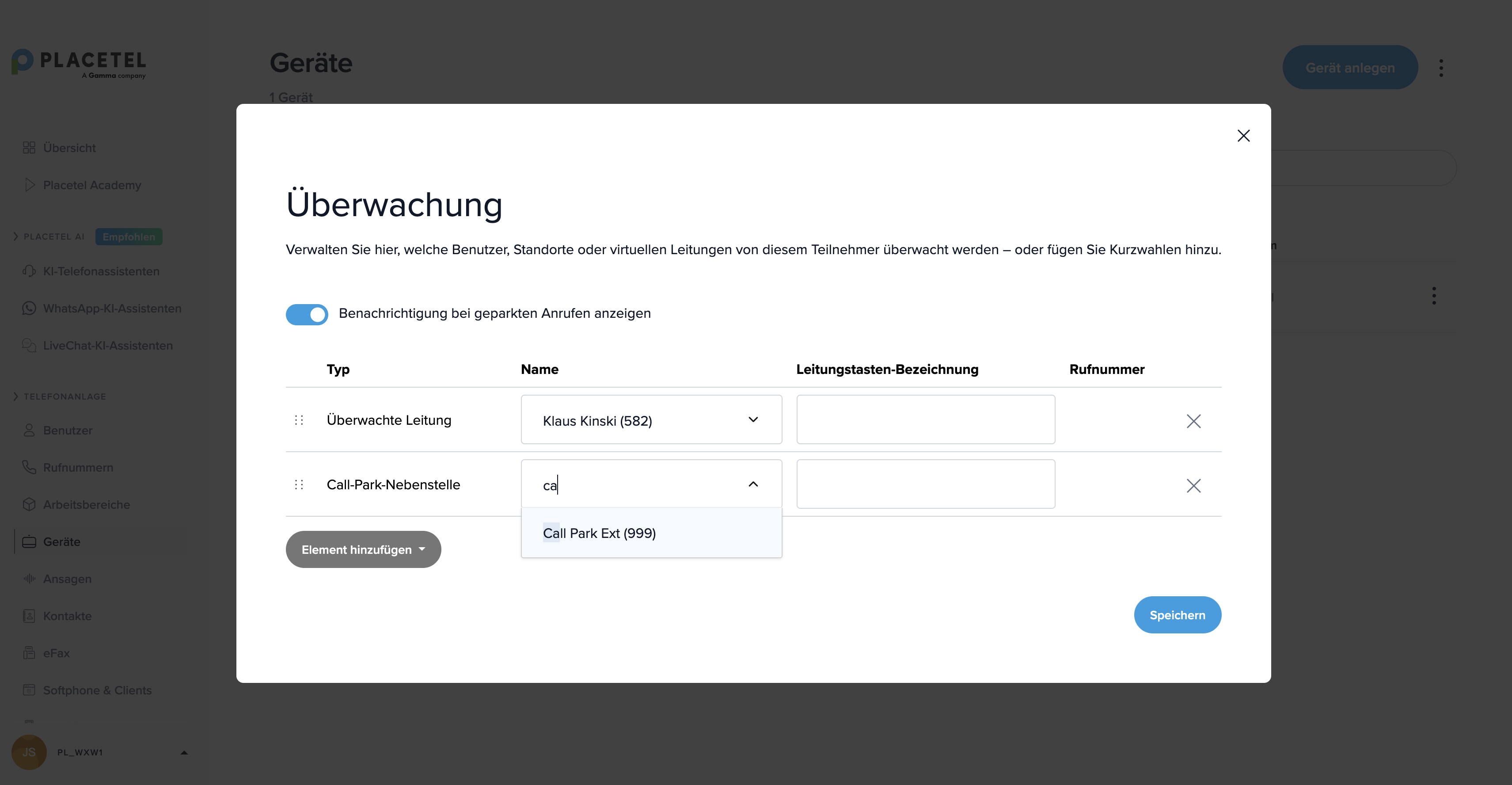Image resolution: width=1512 pixels, height=785 pixels.
Task: Click the Placetel logo
Action: [79, 63]
